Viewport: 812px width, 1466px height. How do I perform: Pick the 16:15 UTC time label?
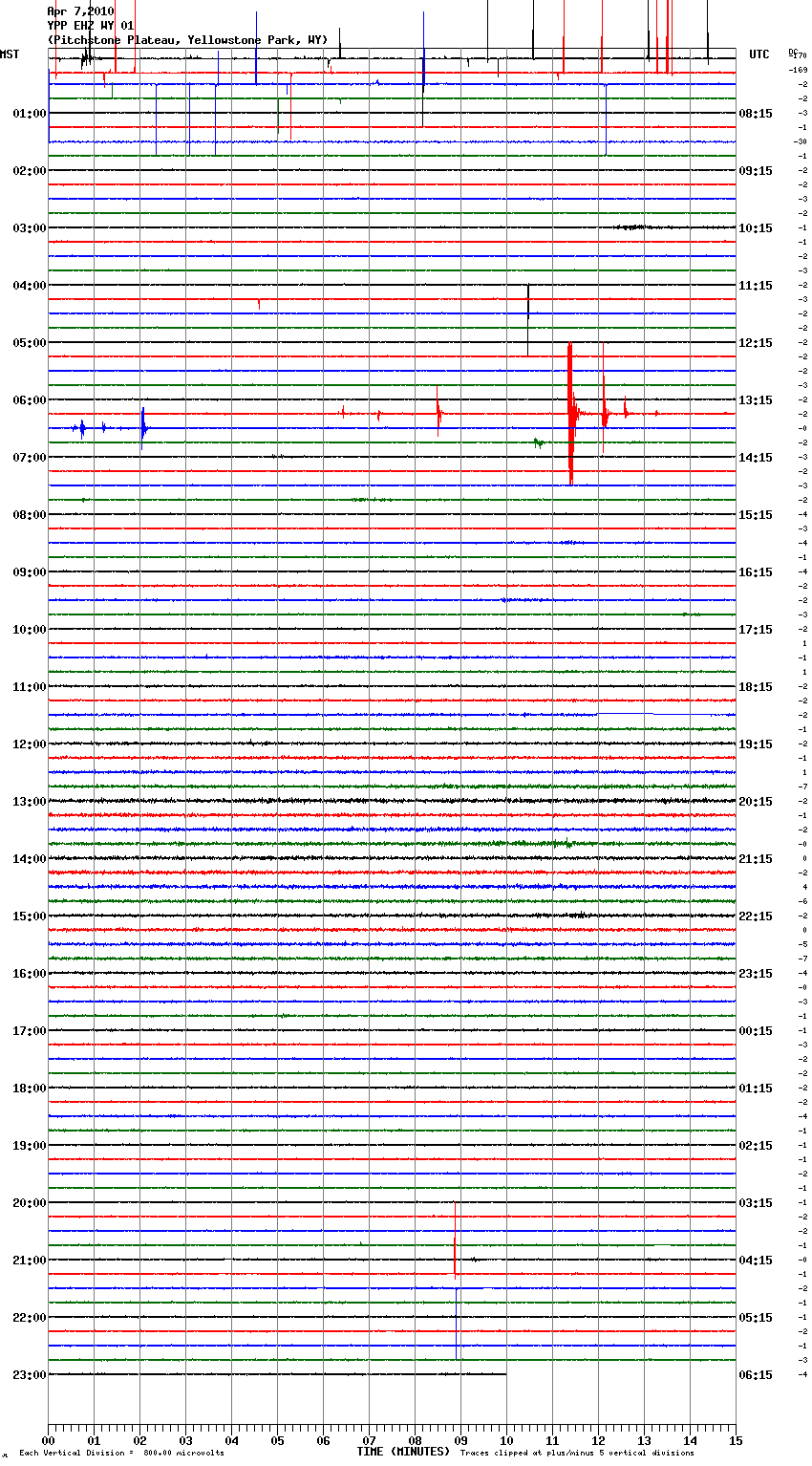coord(756,572)
